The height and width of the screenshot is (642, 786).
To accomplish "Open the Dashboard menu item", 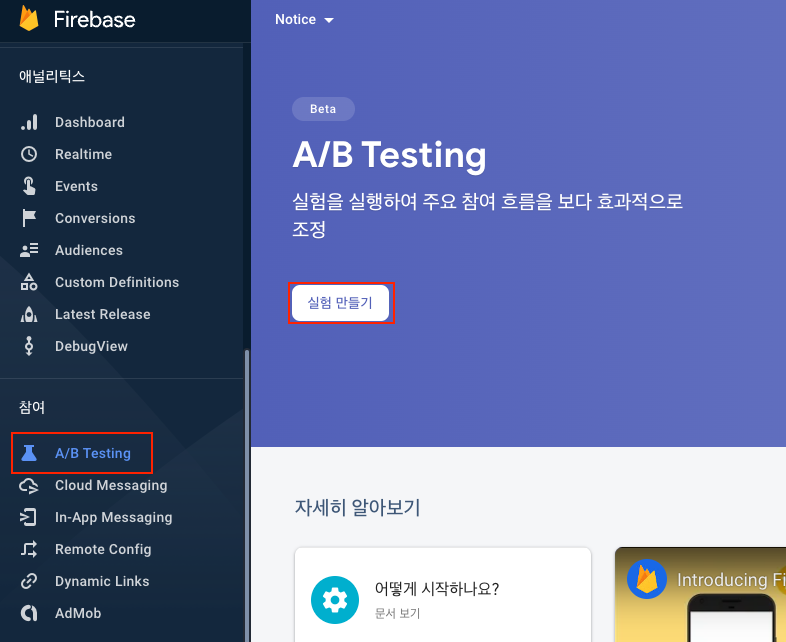I will point(90,122).
